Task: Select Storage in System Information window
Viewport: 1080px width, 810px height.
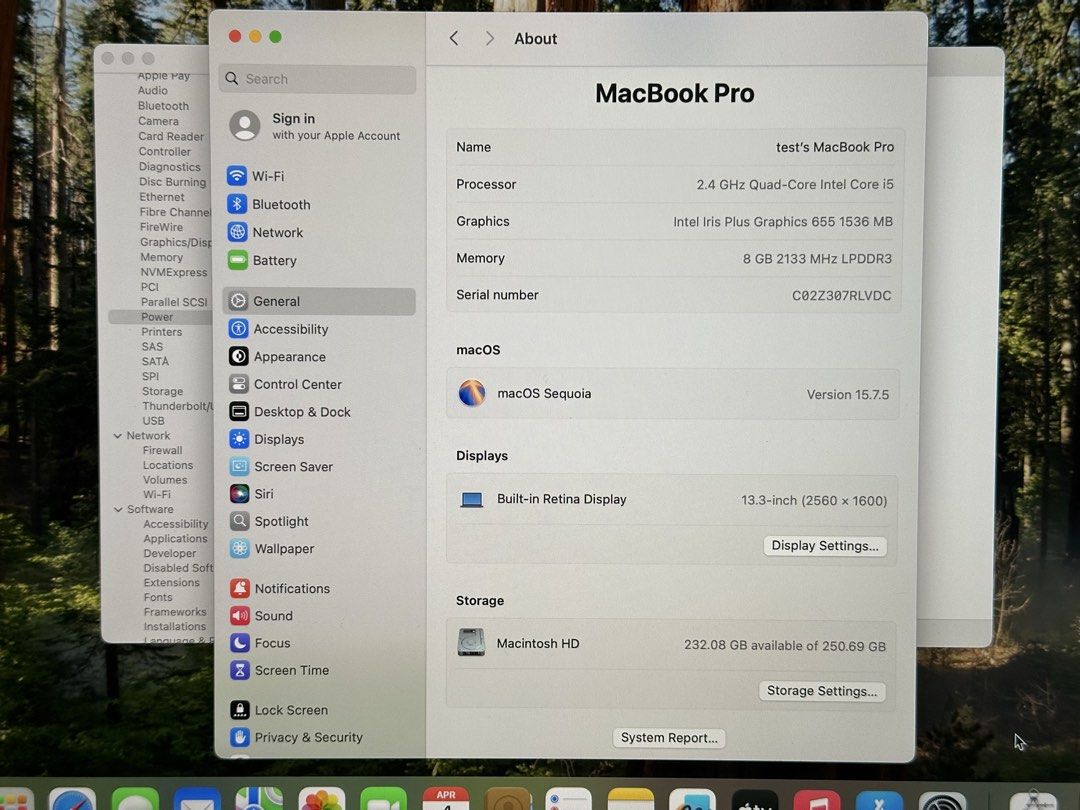Action: 163,391
